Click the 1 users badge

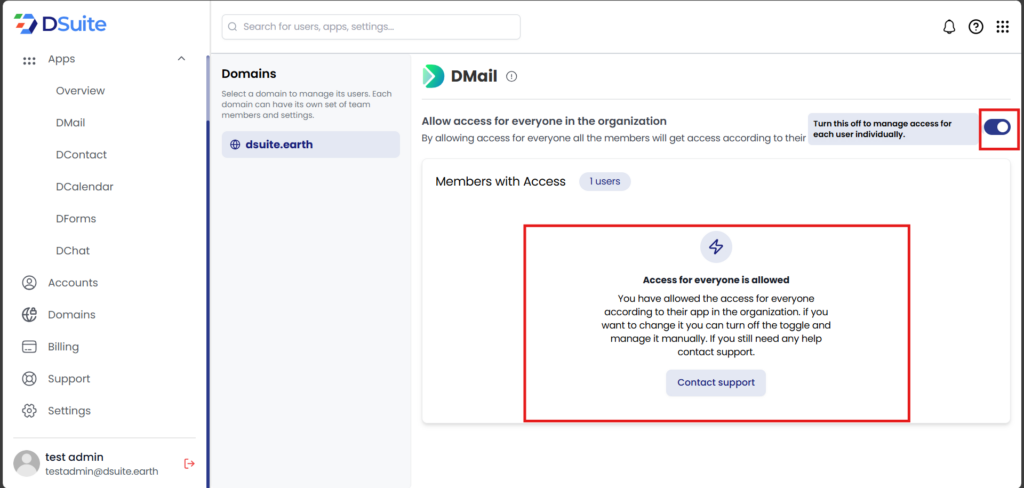click(x=604, y=181)
